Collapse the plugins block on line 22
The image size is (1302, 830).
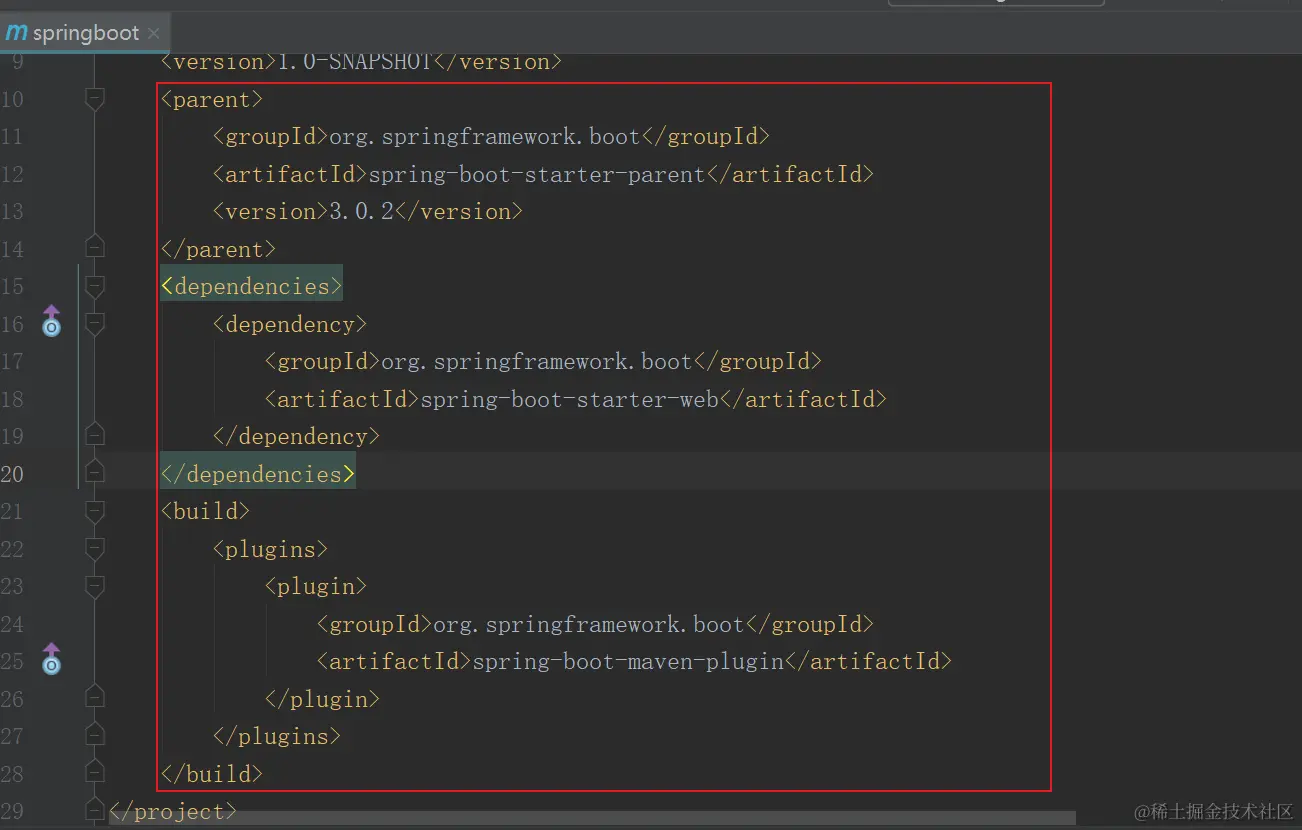[95, 549]
